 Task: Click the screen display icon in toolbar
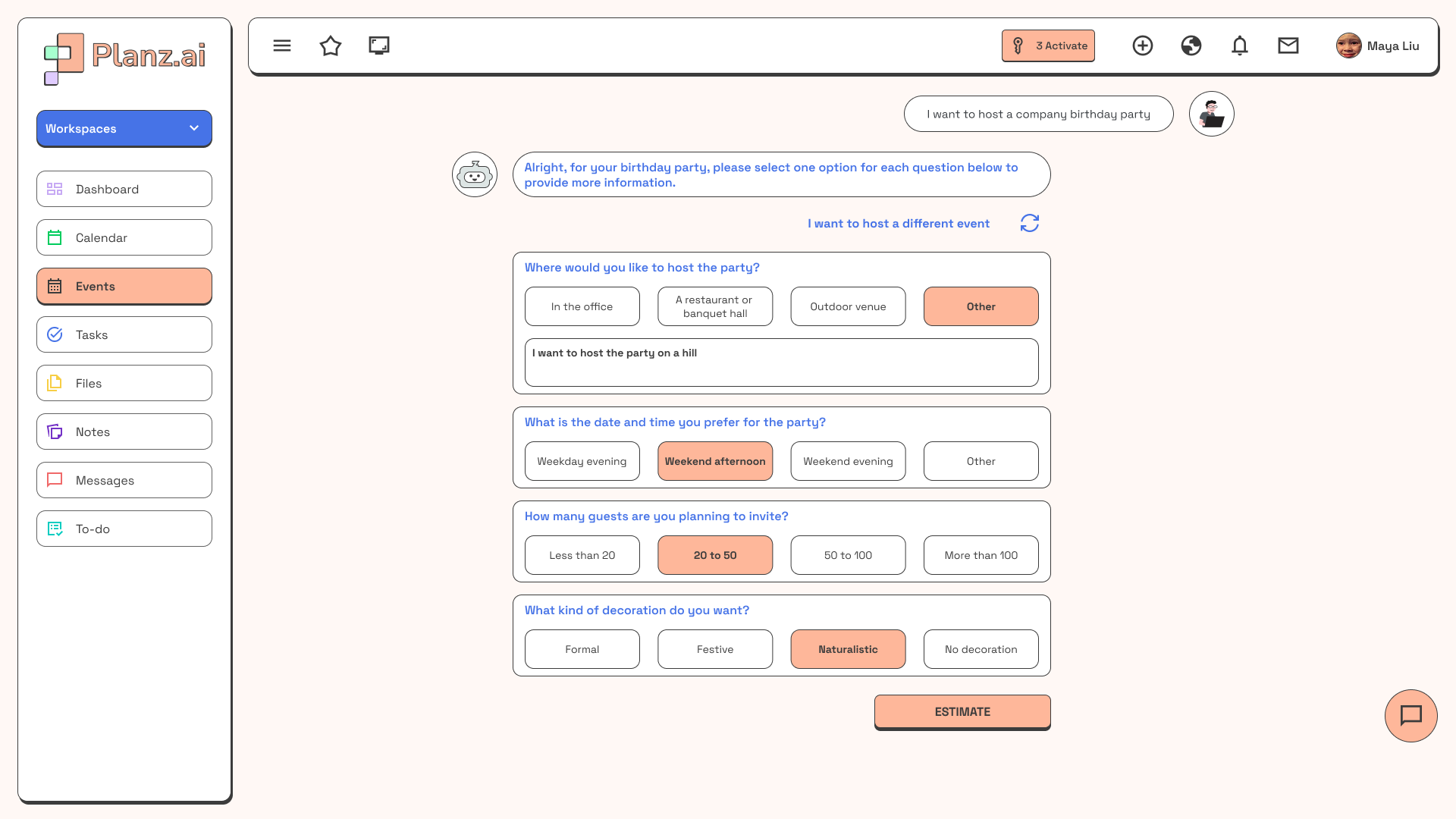coord(379,45)
